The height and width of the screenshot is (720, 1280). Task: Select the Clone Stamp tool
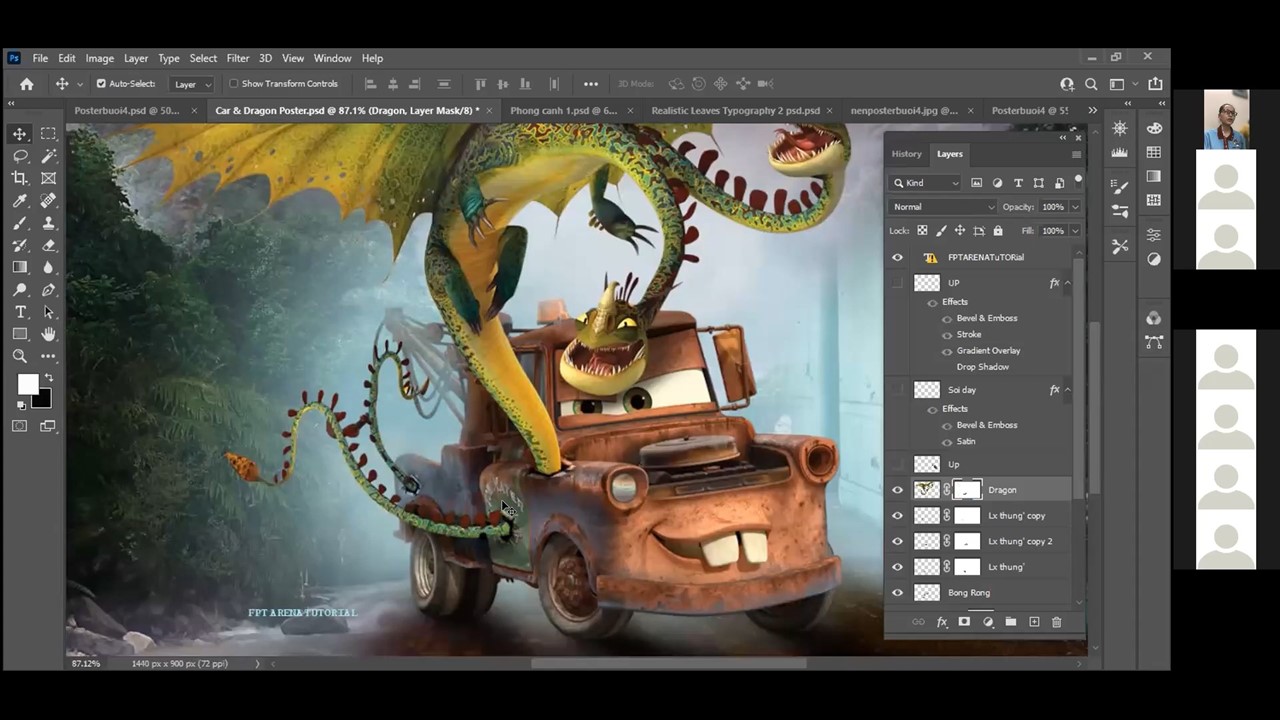pos(48,223)
